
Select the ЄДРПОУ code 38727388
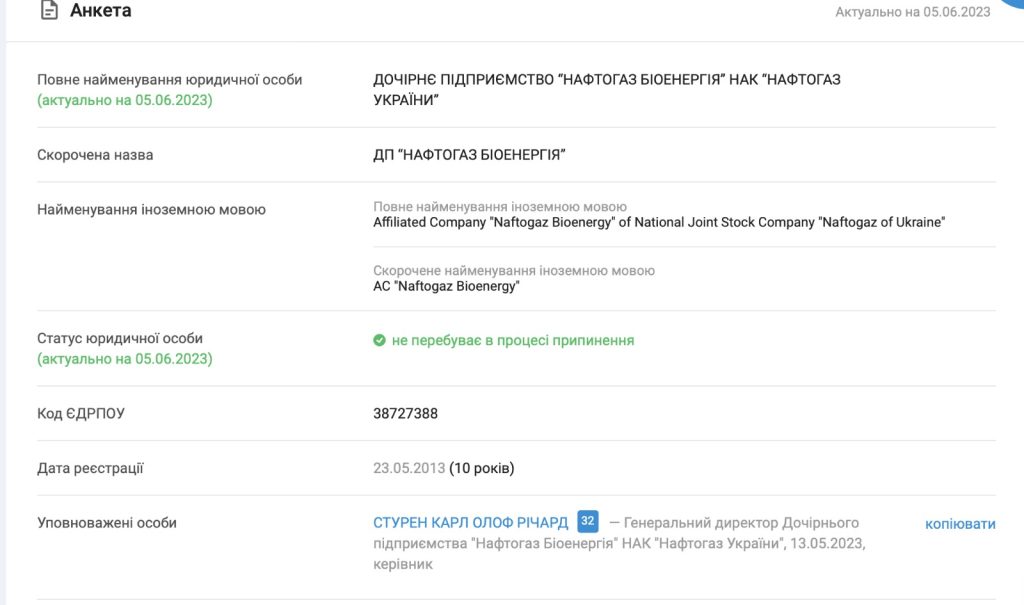(x=405, y=413)
